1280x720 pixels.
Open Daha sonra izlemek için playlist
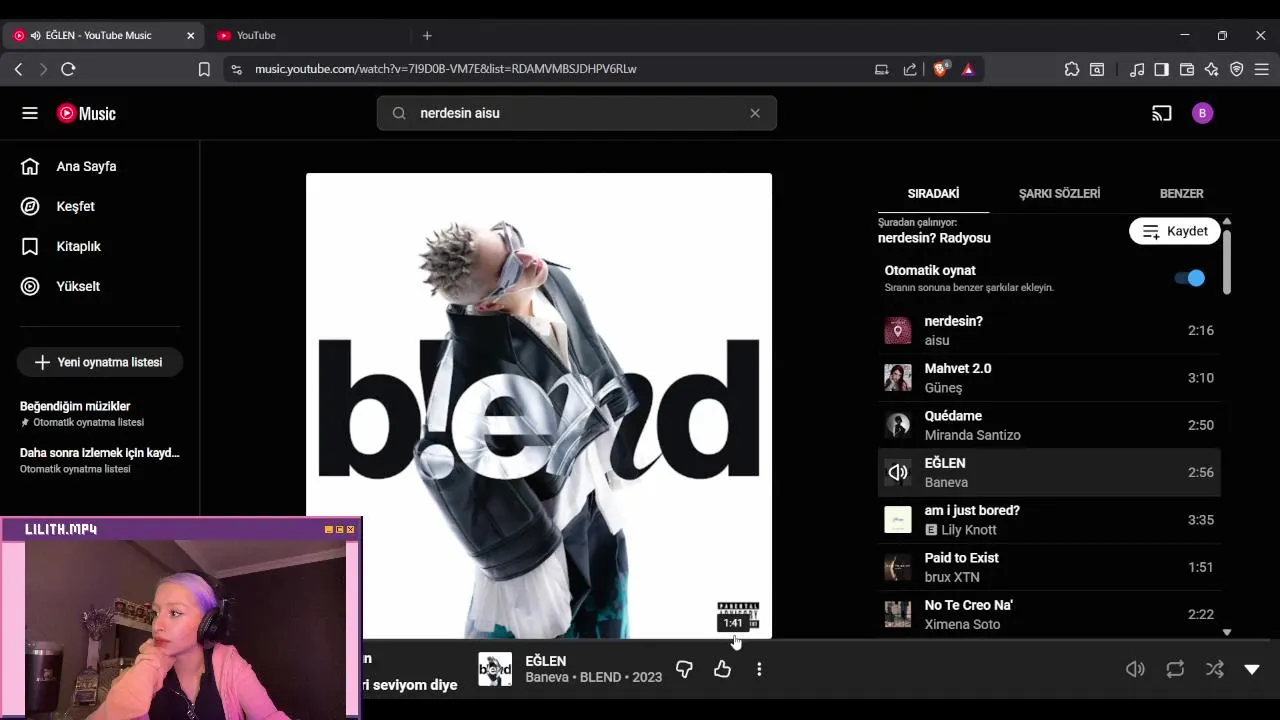pos(99,460)
